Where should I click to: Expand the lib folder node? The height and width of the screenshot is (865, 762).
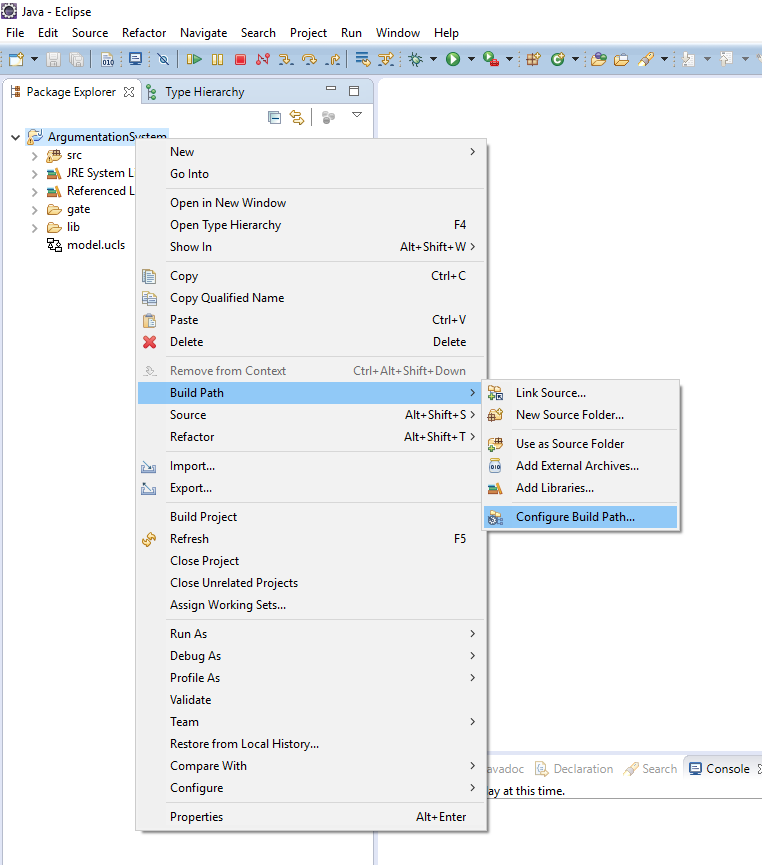[34, 228]
